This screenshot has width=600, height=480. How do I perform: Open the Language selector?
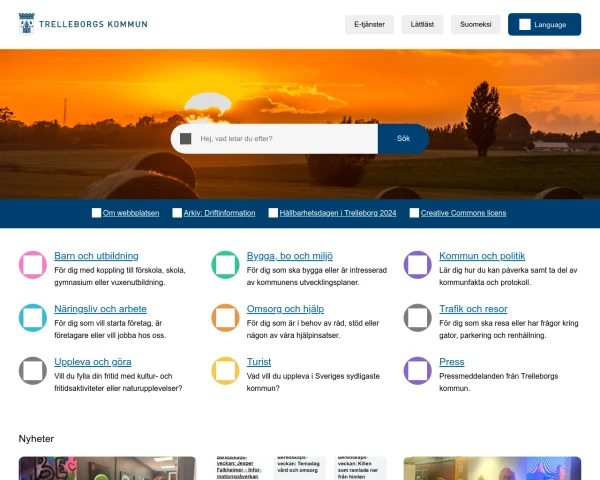544,24
